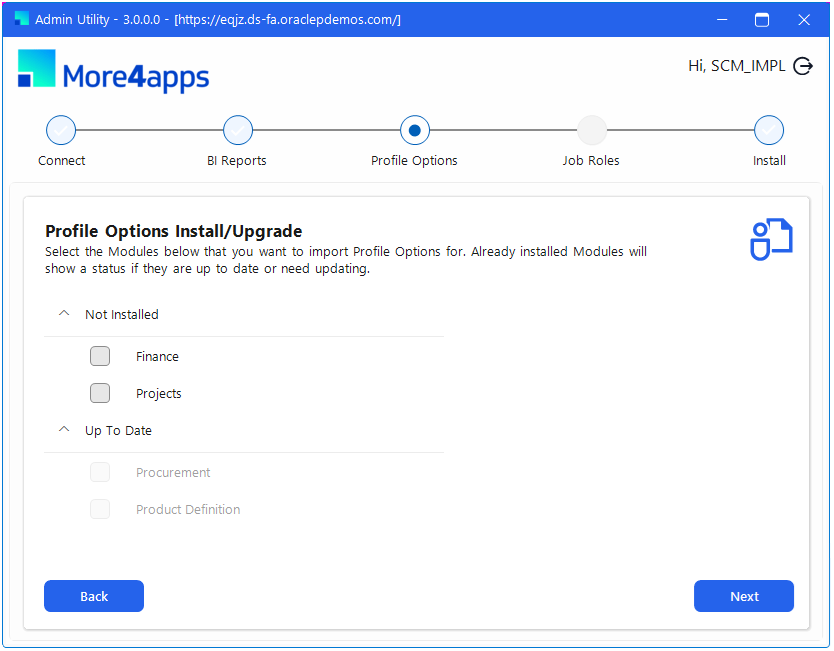Maximize the Admin Utility window
This screenshot has height=651, width=834.
762,20
